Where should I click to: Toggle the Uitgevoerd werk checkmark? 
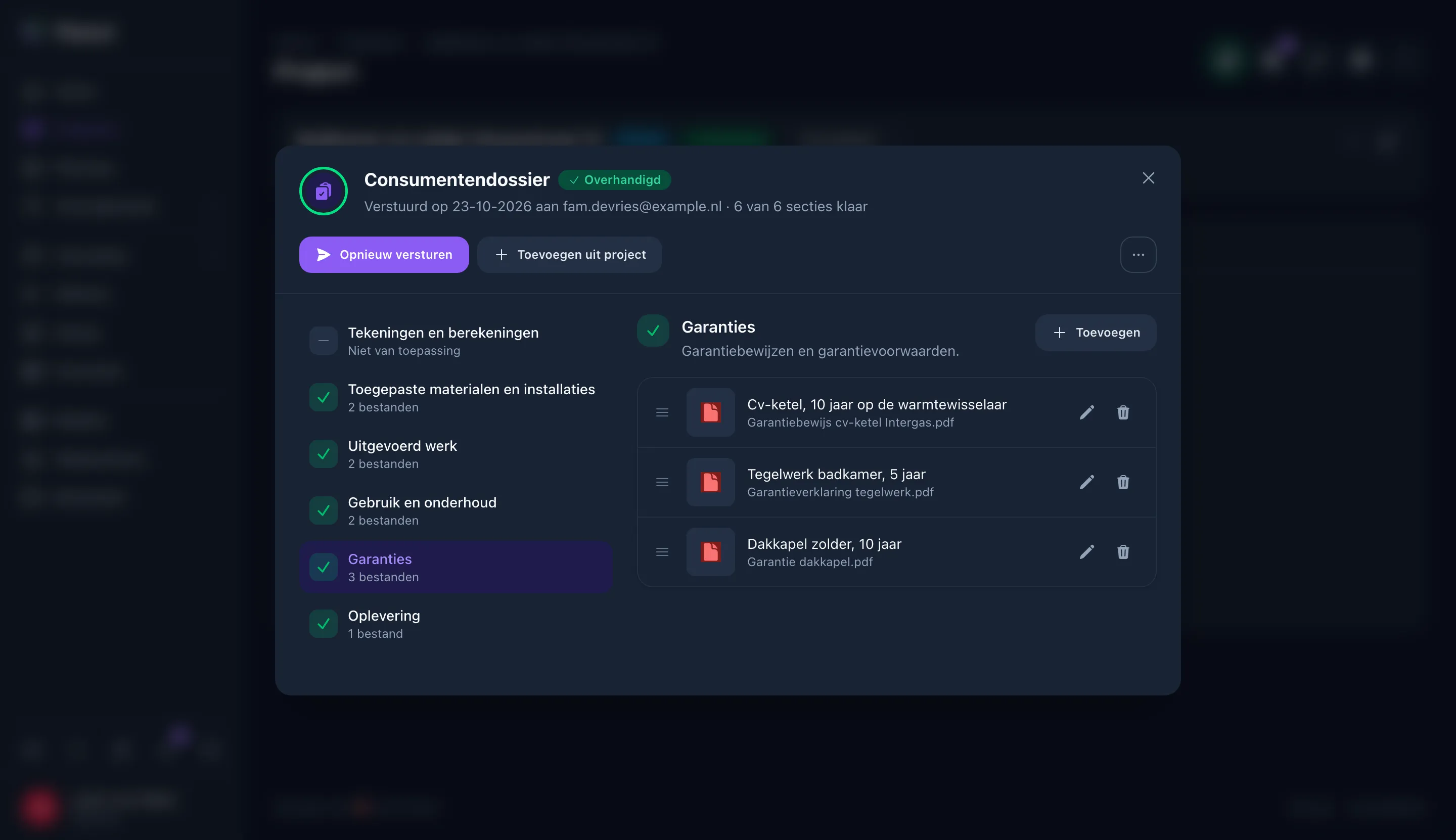click(323, 454)
